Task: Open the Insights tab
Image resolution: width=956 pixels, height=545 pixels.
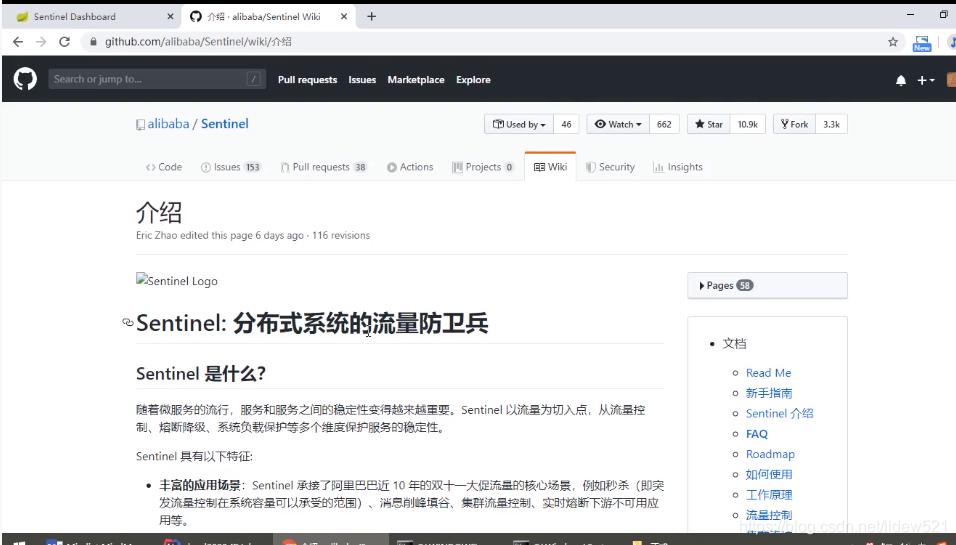Action: point(678,167)
